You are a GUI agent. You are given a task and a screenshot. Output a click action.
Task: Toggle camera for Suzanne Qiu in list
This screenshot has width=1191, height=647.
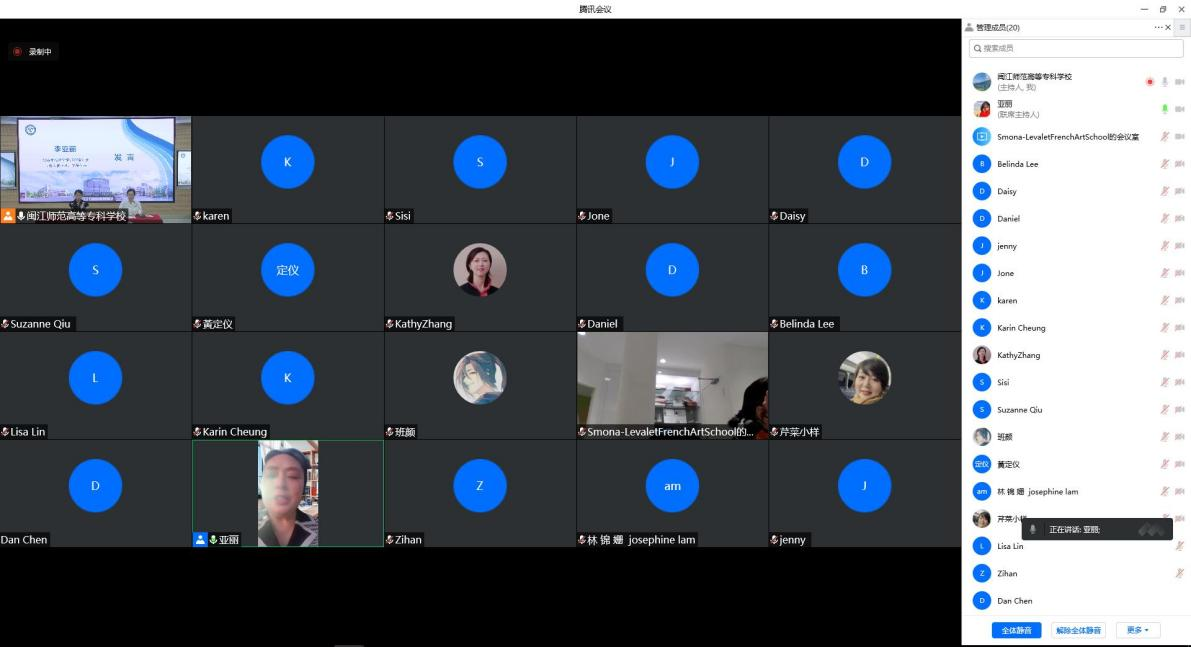[x=1180, y=410]
